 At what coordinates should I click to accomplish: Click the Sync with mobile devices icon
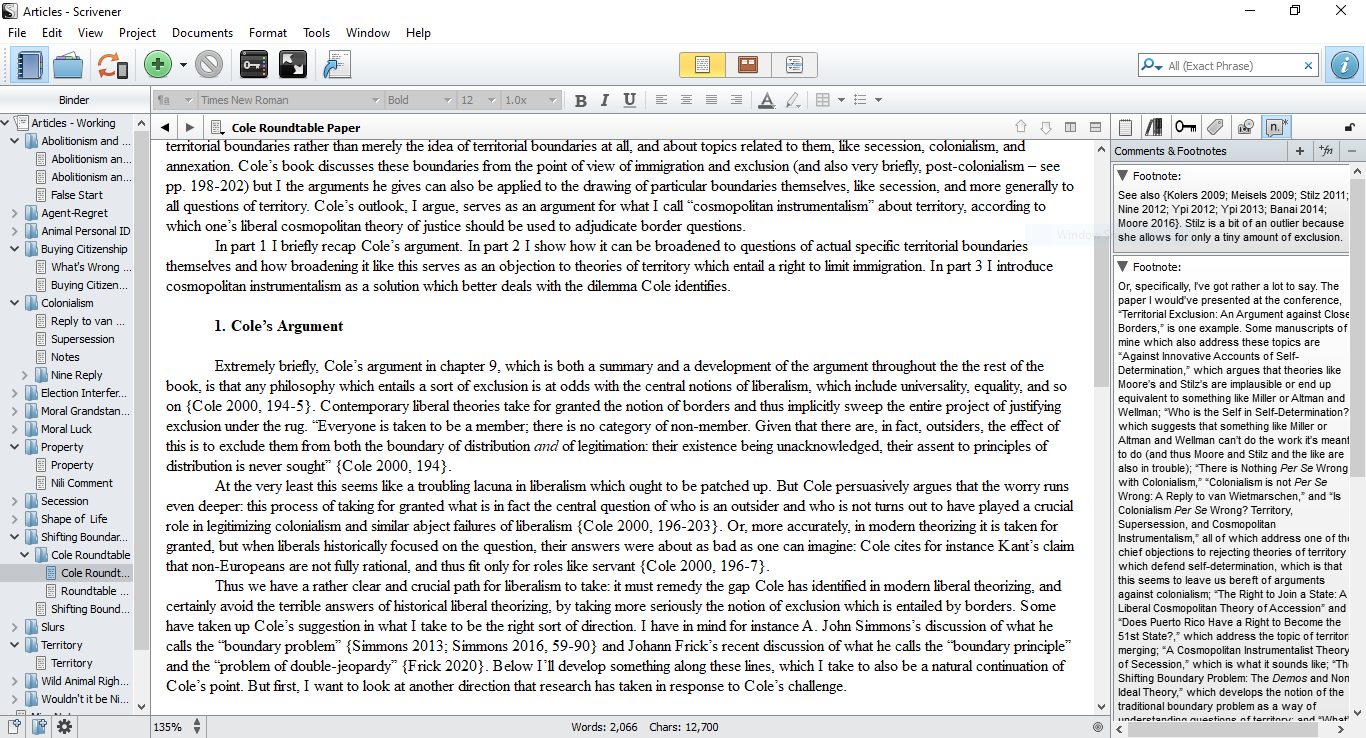[112, 65]
